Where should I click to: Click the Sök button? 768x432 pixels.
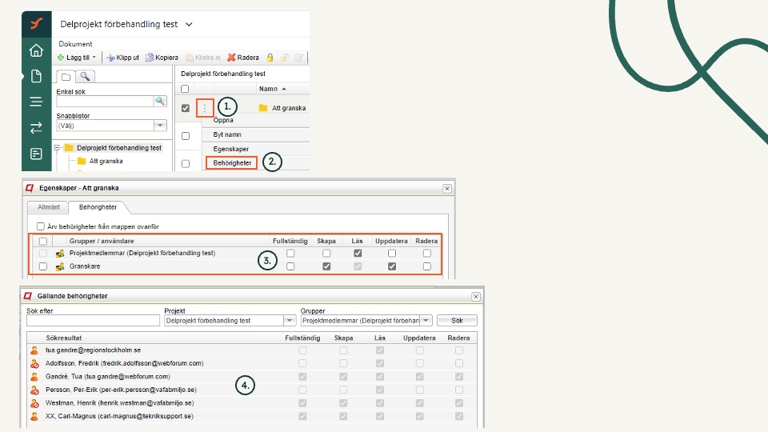pyautogui.click(x=457, y=321)
